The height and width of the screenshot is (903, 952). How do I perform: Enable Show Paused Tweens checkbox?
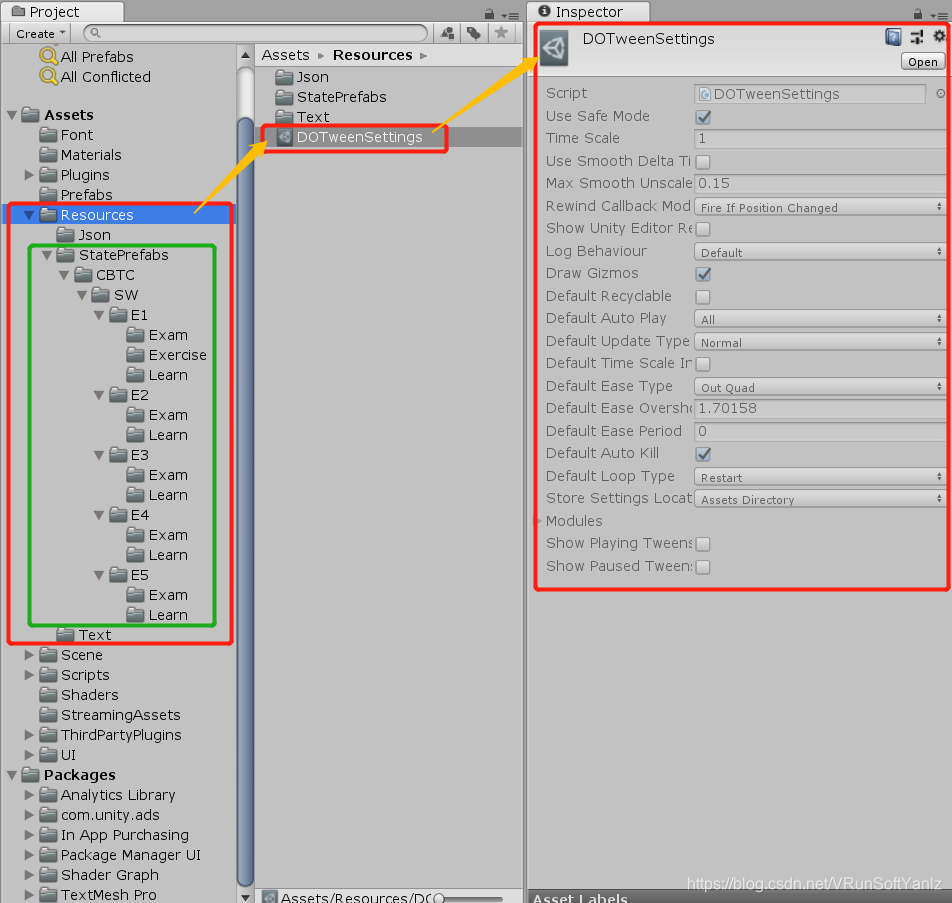[703, 567]
